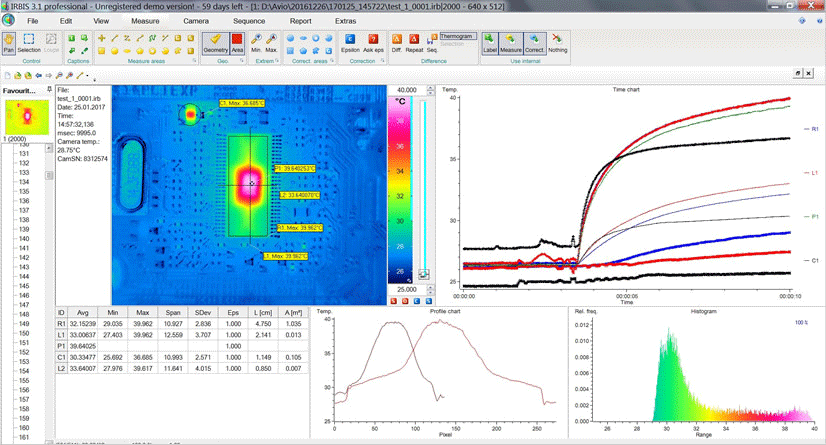
Task: Open the Measure menu
Action: point(145,21)
